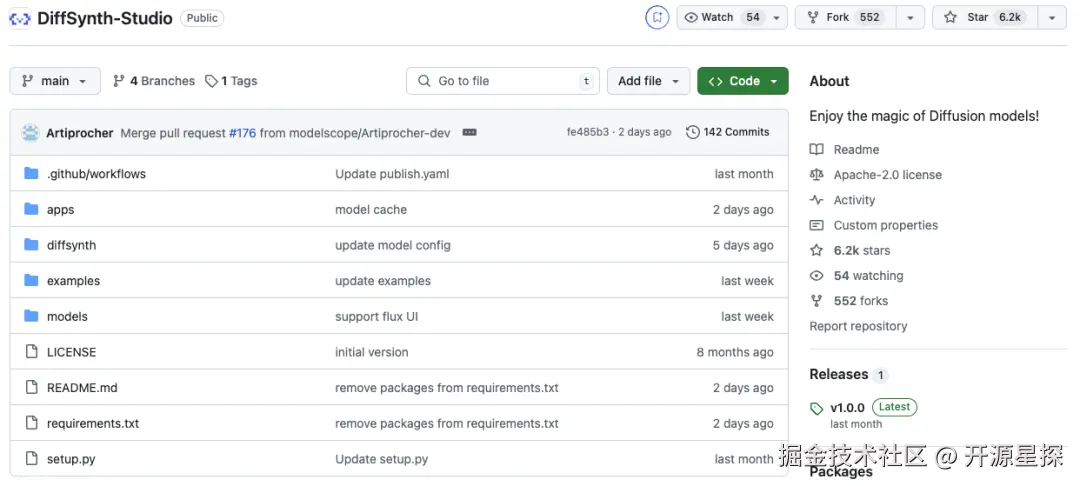The image size is (1080, 486).
Task: View the 1 Tags link
Action: [231, 81]
